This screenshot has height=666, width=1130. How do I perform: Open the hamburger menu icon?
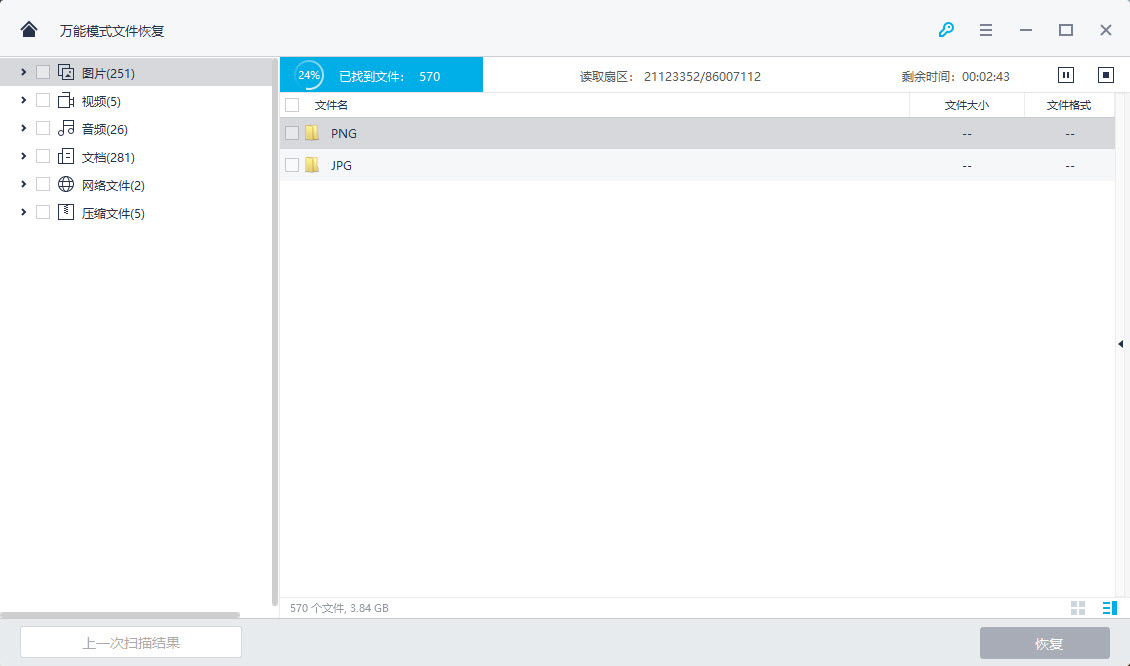click(986, 30)
